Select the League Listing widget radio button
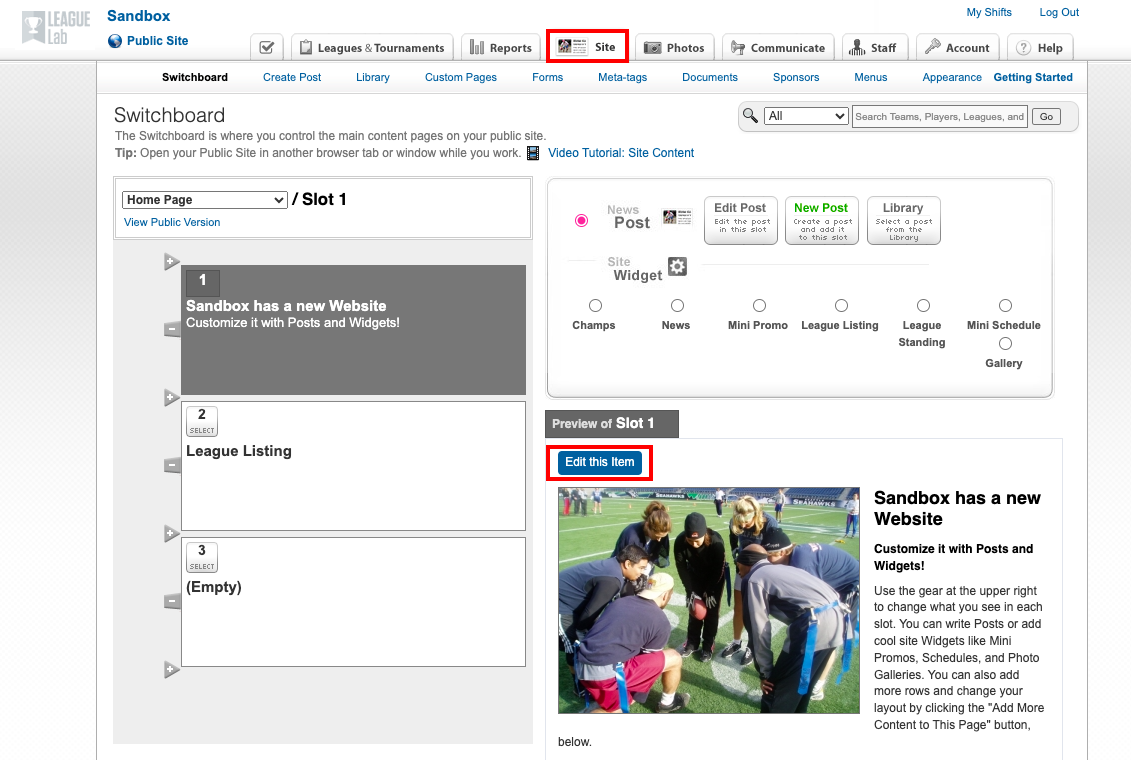 (x=841, y=306)
